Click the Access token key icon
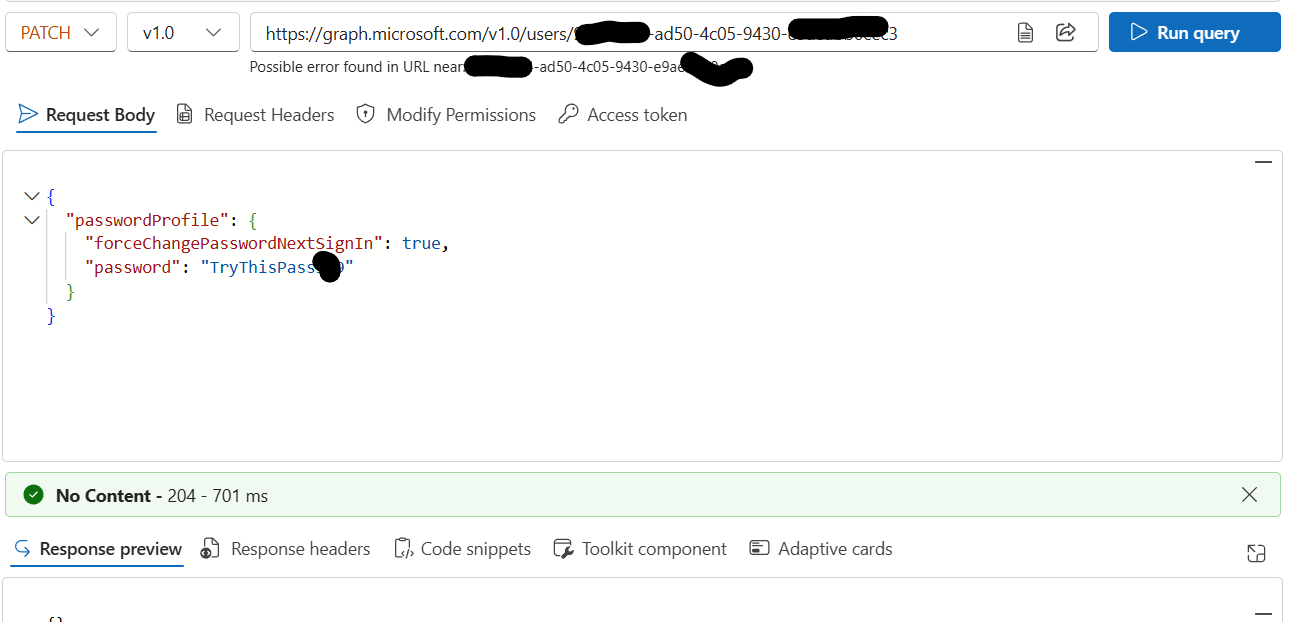This screenshot has height=622, width=1297. click(568, 114)
